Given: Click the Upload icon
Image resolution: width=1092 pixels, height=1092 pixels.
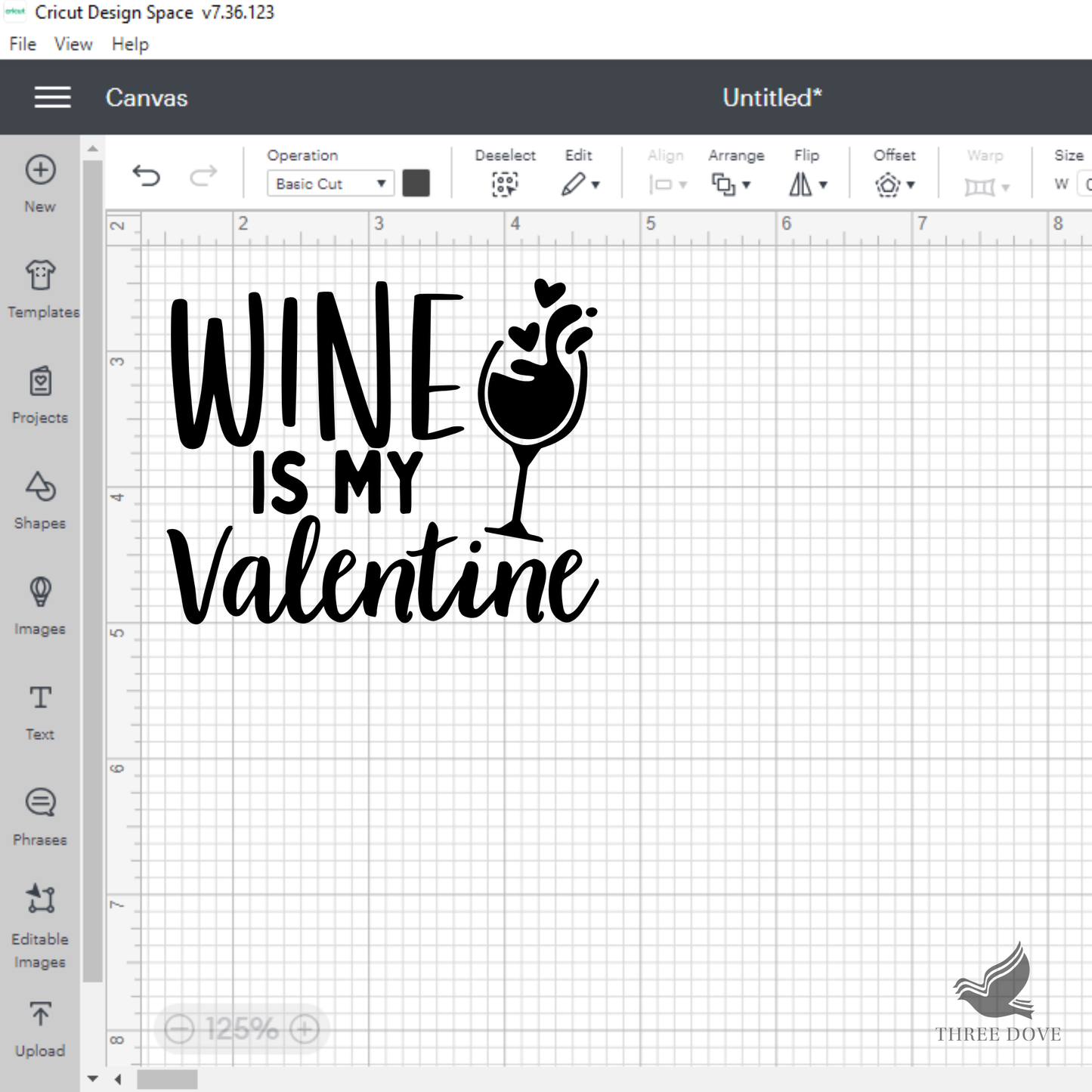Looking at the screenshot, I should coord(40,1014).
